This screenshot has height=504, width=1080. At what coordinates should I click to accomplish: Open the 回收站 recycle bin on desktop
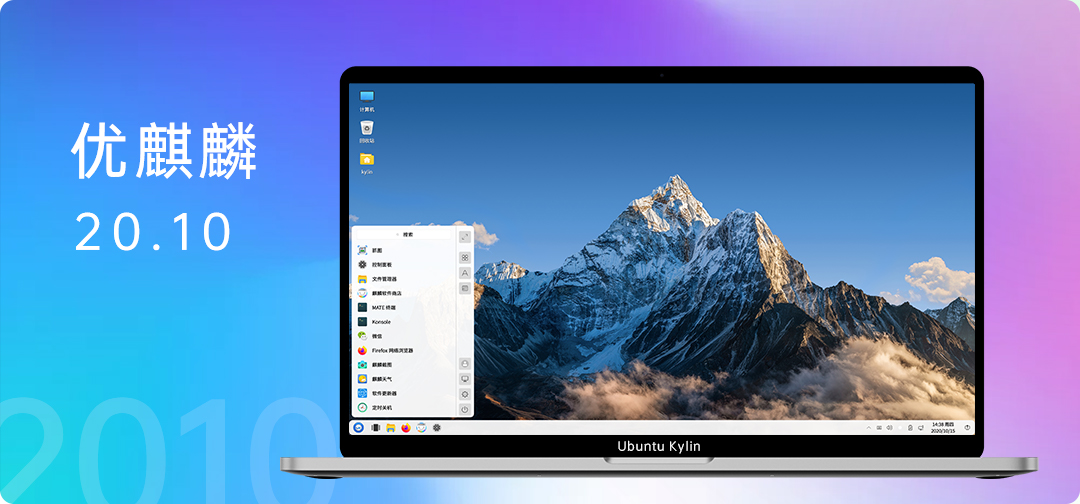(367, 128)
